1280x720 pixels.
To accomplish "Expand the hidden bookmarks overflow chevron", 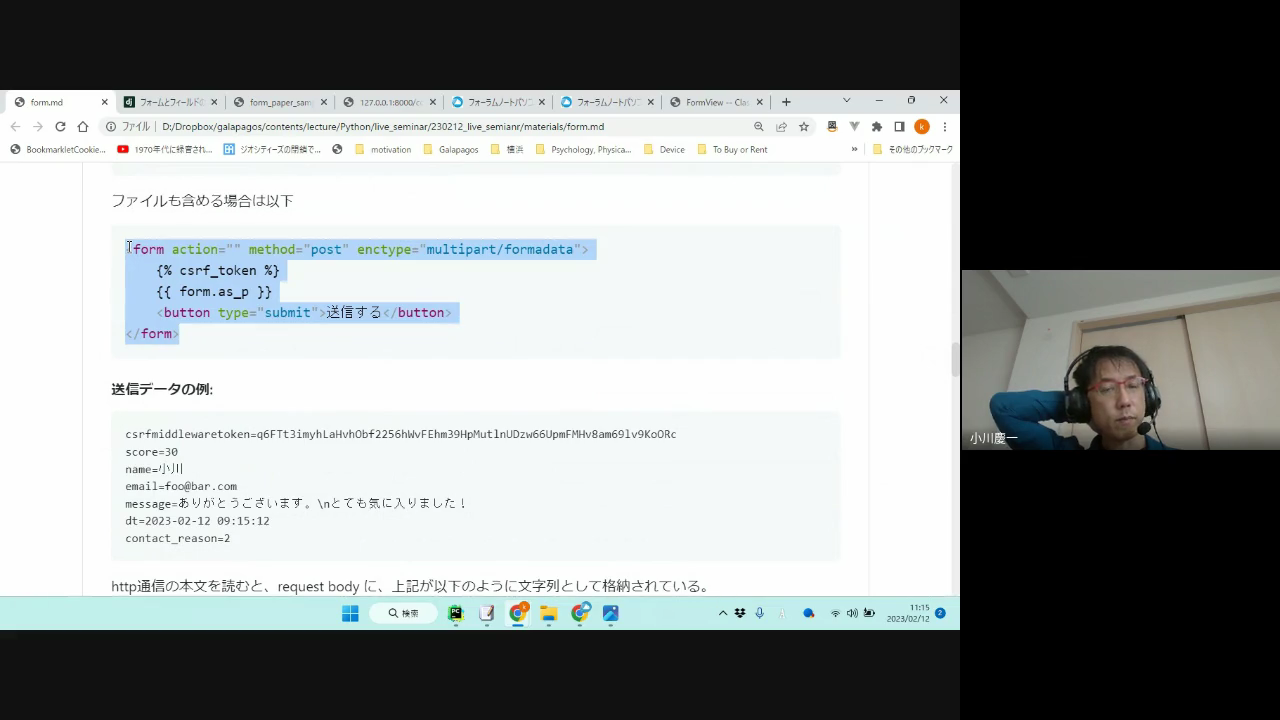I will click(x=854, y=150).
